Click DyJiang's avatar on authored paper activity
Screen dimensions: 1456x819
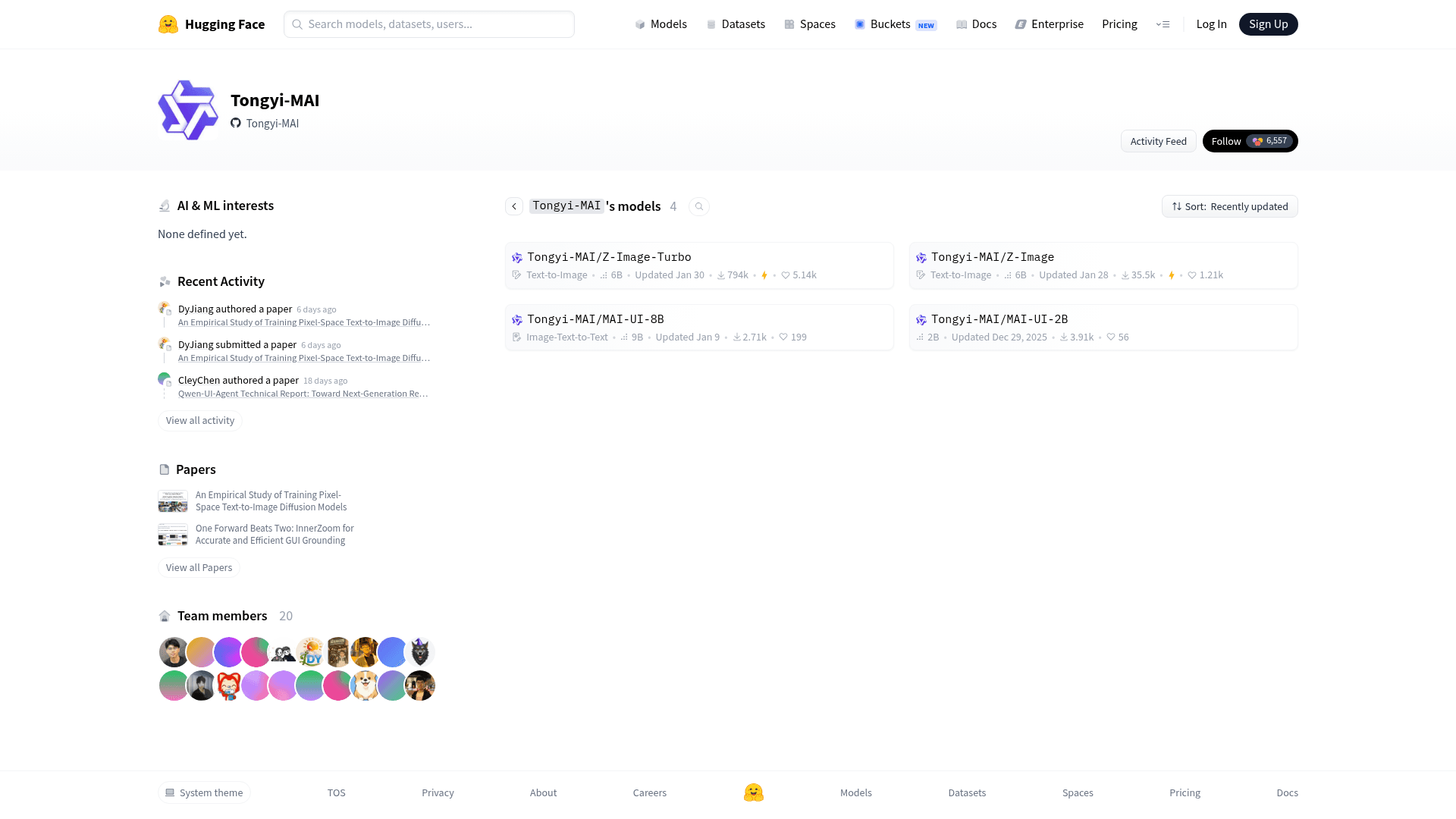(x=164, y=308)
